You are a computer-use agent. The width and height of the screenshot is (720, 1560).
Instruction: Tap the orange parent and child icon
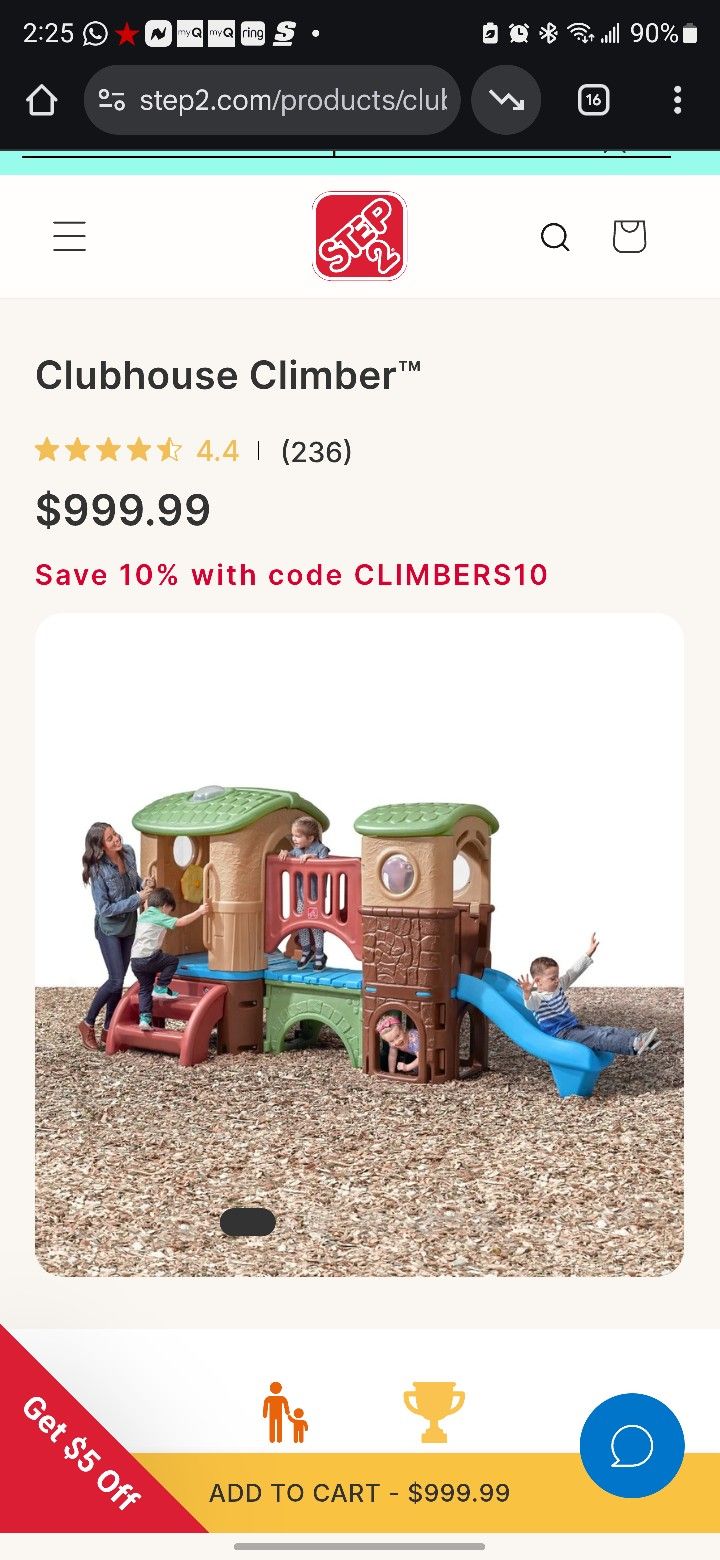pyautogui.click(x=285, y=1412)
